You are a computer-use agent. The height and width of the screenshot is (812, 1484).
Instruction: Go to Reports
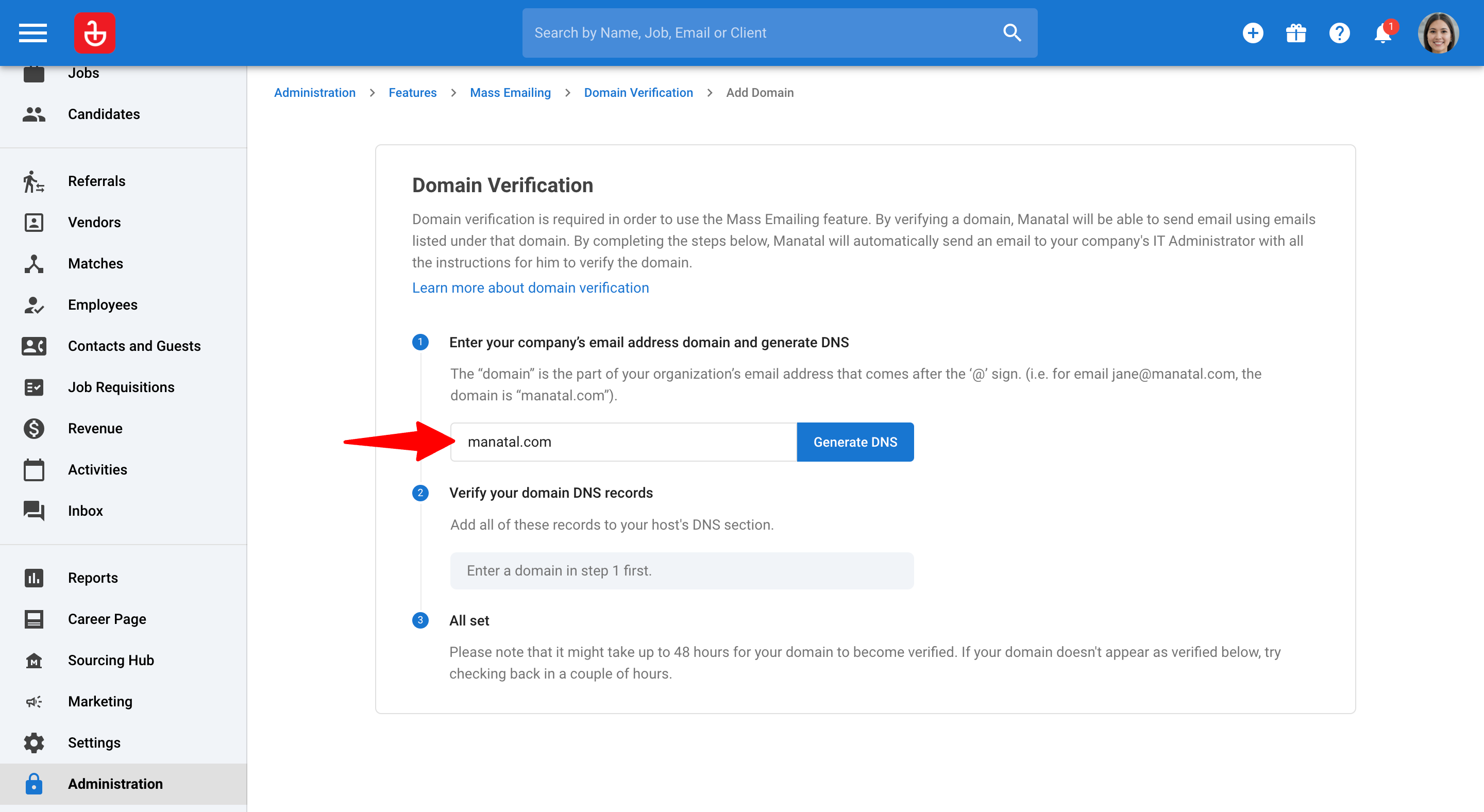[x=123, y=578]
